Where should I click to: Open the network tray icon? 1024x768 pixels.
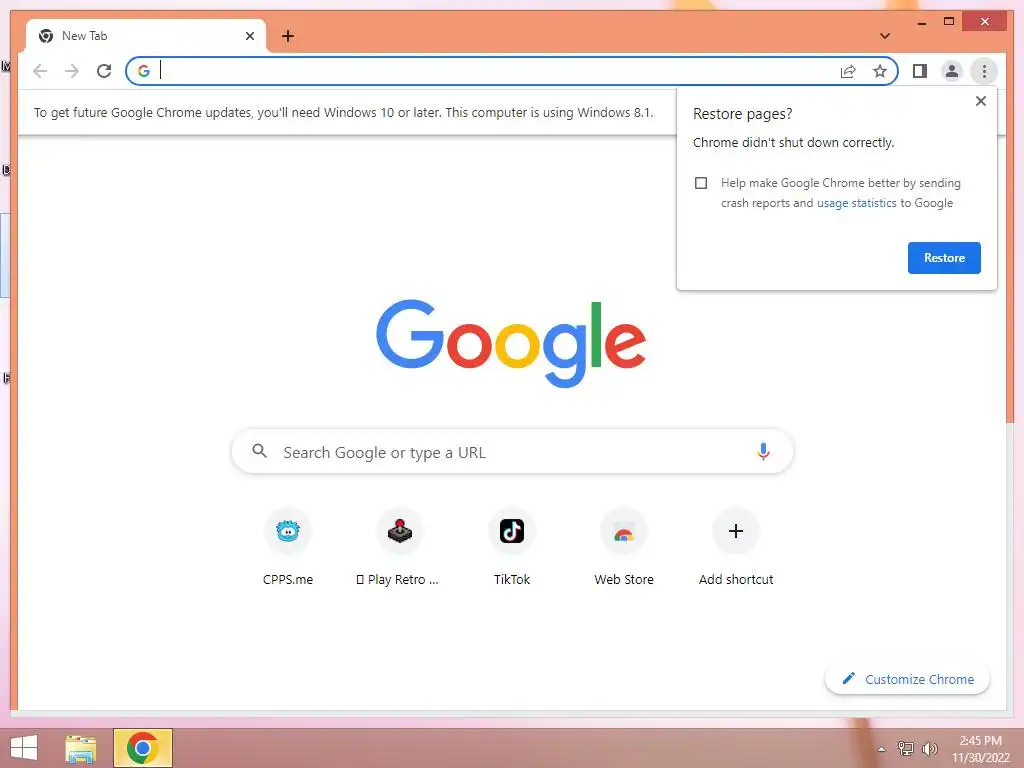pyautogui.click(x=905, y=748)
